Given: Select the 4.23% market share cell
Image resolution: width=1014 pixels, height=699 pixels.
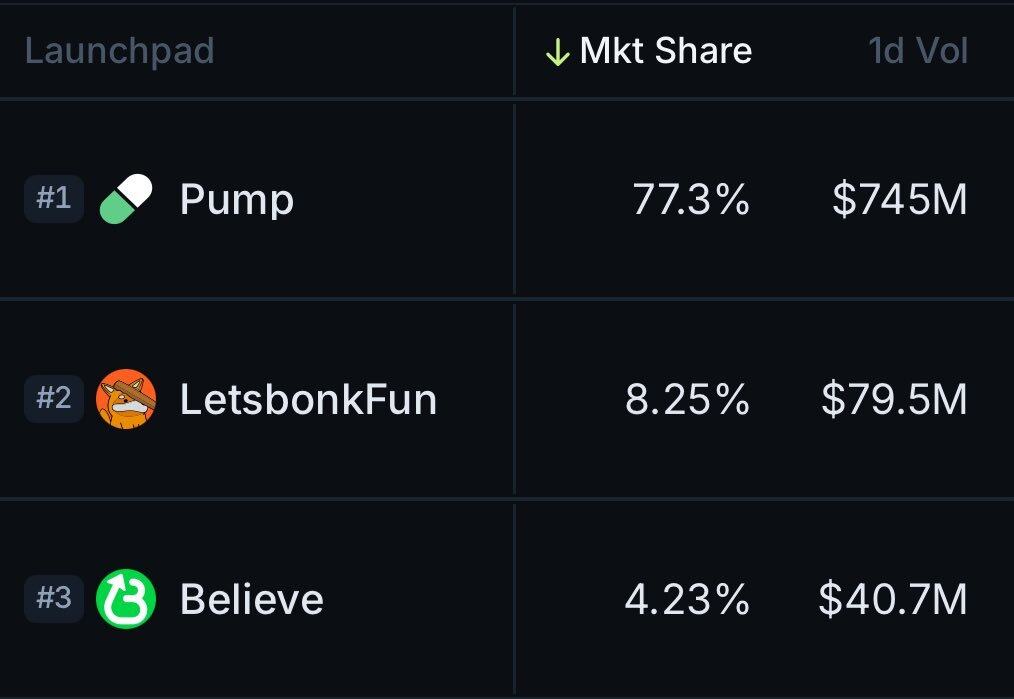Looking at the screenshot, I should coord(687,599).
